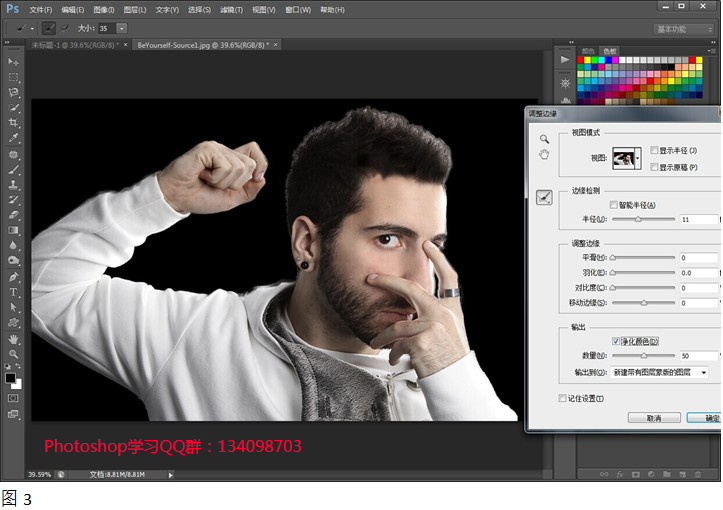
Task: Select the Type tool
Action: tap(13, 292)
